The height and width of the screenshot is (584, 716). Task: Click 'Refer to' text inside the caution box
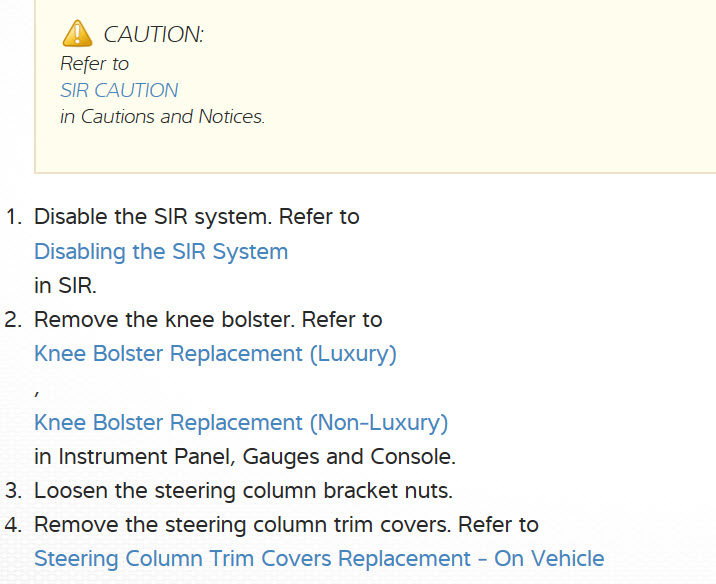94,63
